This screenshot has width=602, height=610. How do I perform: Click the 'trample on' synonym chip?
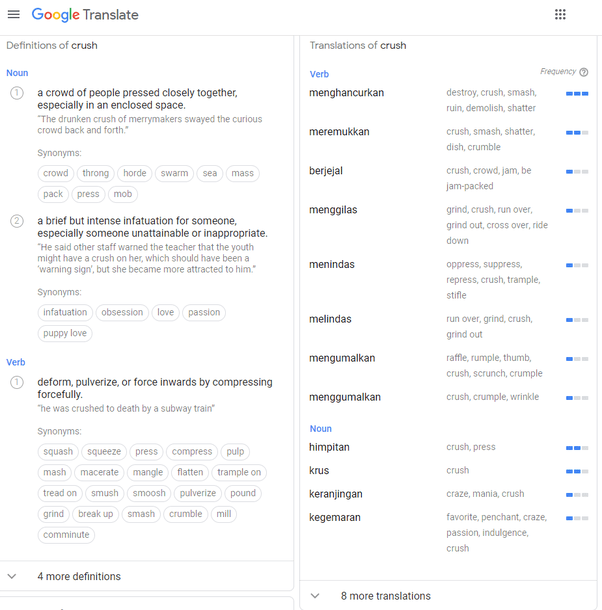coord(239,472)
